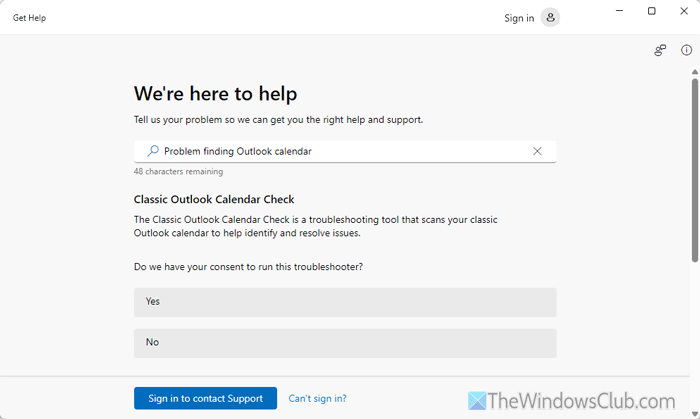The width and height of the screenshot is (700, 419).
Task: Click the scrollbar up arrow
Action: [694, 72]
